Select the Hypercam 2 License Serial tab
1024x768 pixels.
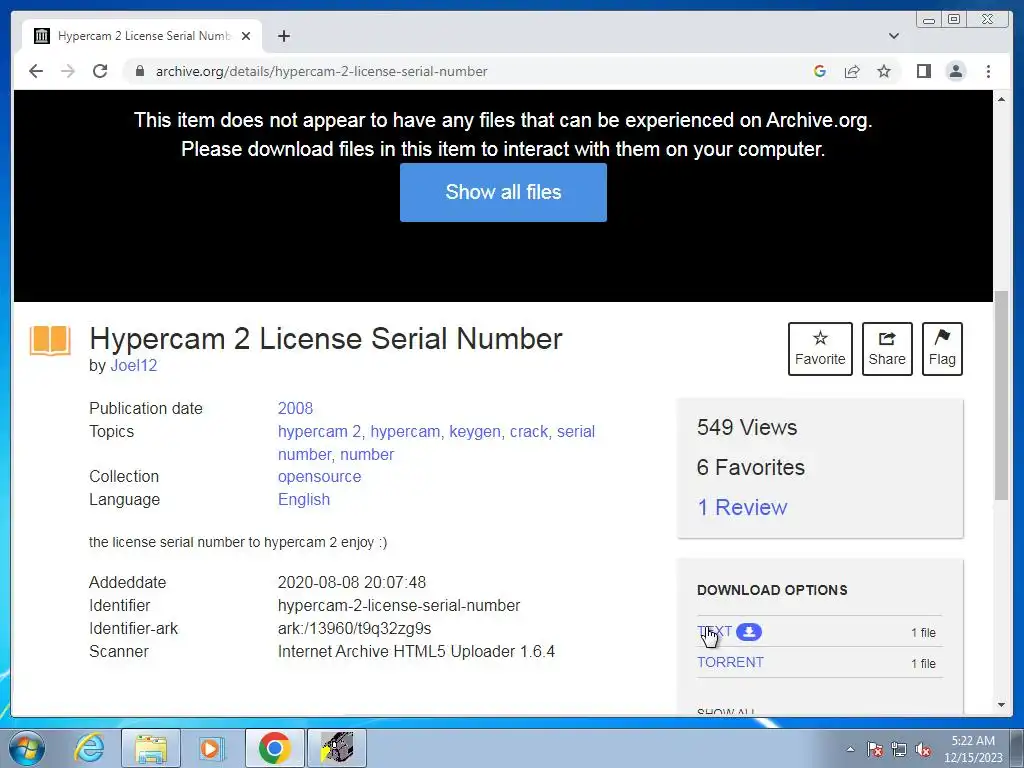pos(142,36)
